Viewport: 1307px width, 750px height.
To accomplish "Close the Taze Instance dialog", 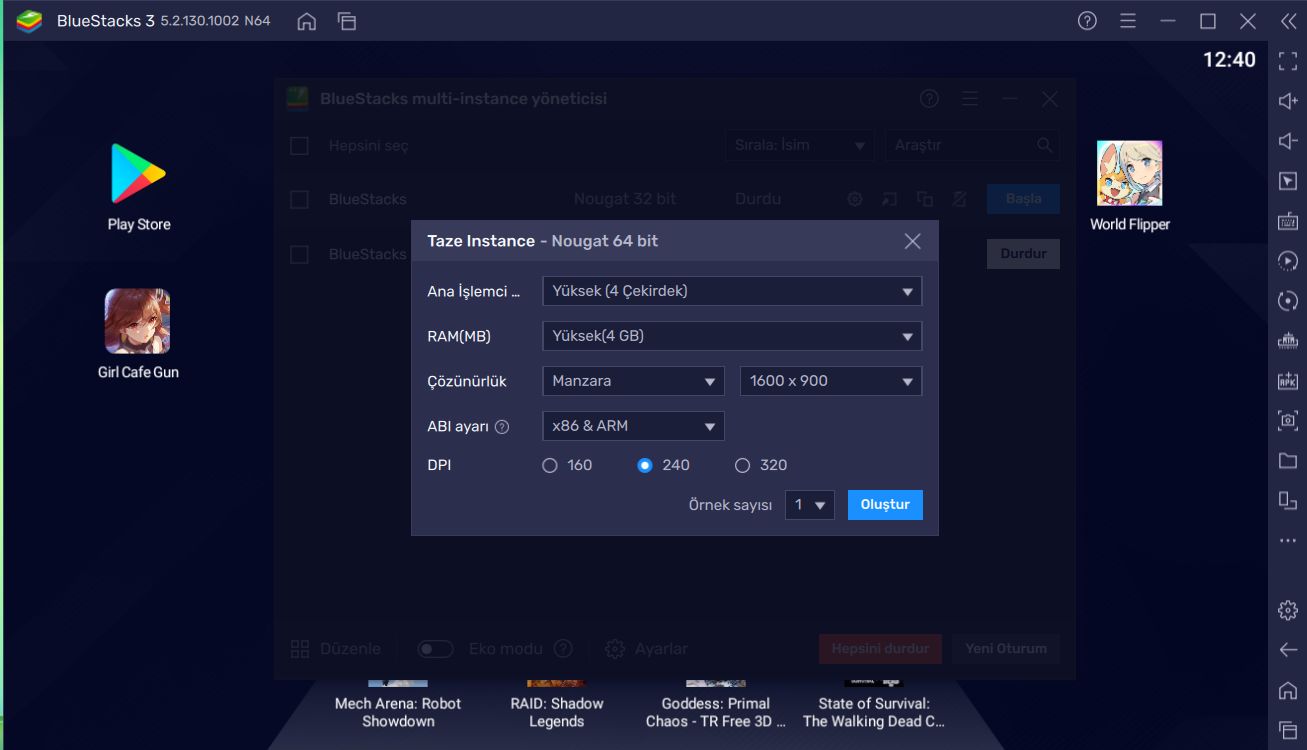I will point(912,241).
